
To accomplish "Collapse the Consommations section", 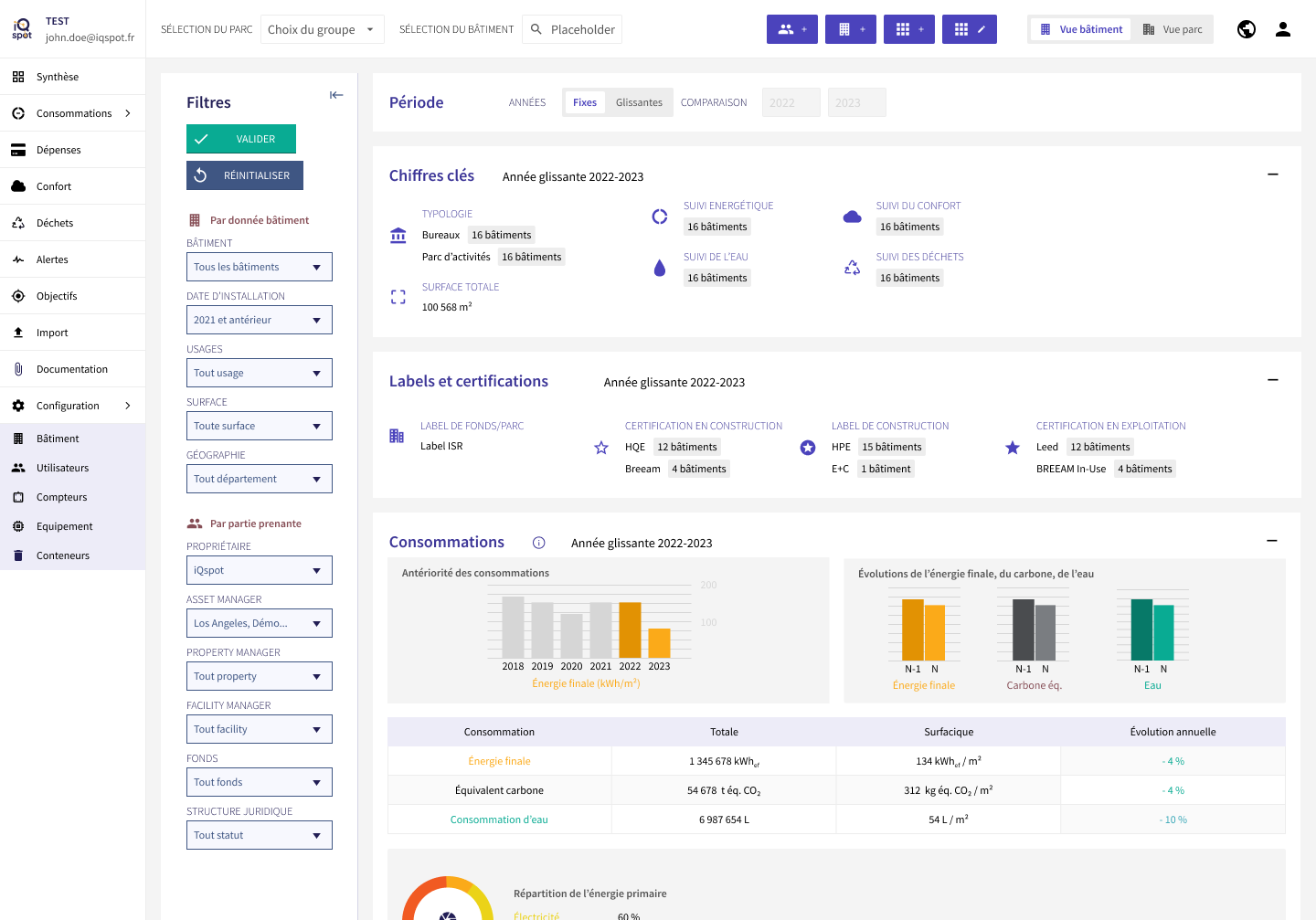I will 1271,541.
